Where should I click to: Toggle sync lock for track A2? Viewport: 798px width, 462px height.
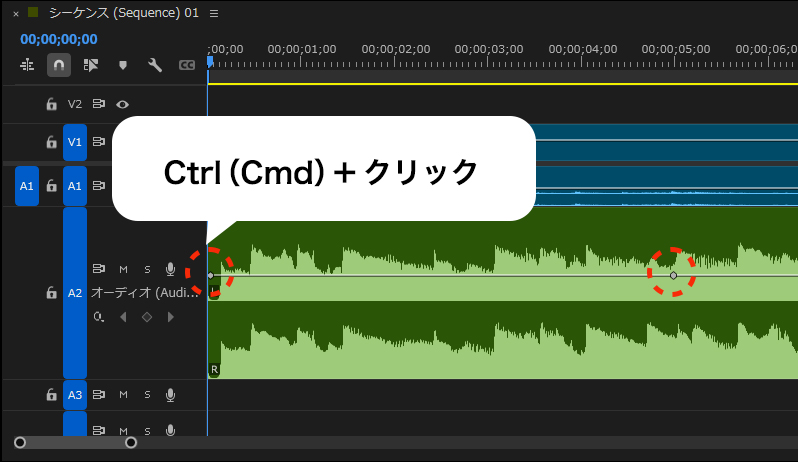click(99, 269)
